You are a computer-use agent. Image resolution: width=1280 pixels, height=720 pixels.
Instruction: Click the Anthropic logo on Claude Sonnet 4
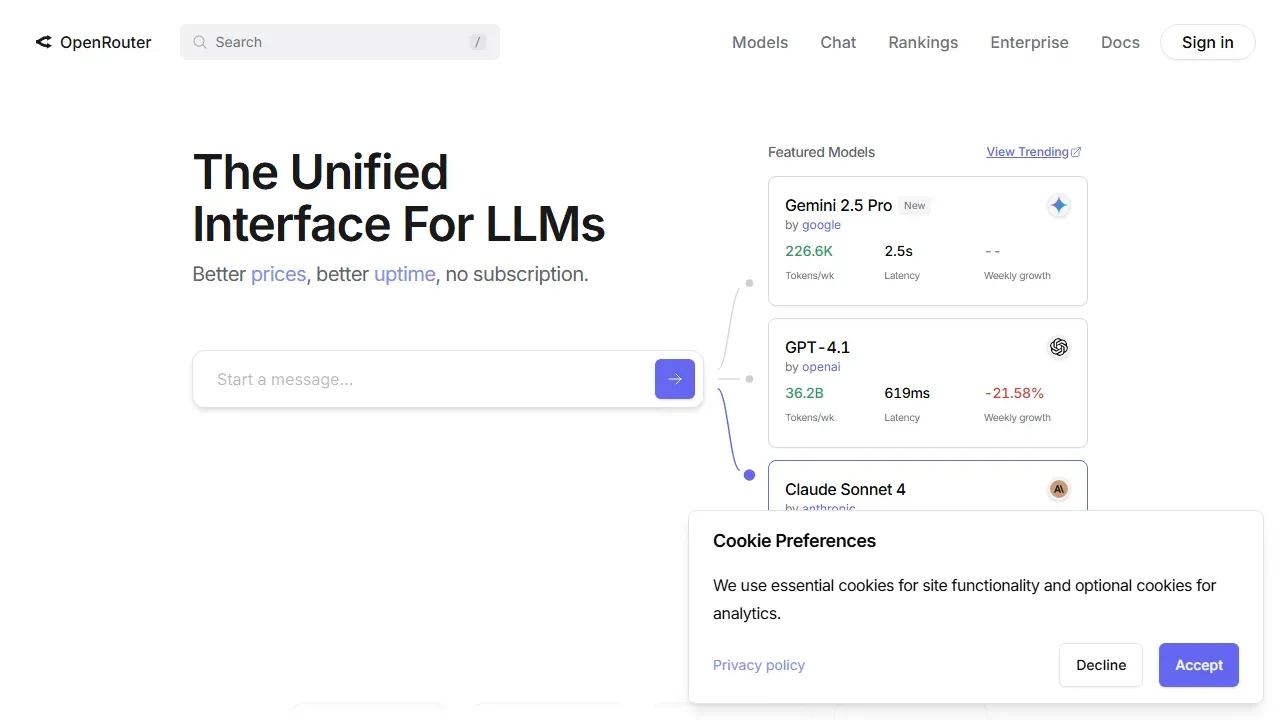1059,489
